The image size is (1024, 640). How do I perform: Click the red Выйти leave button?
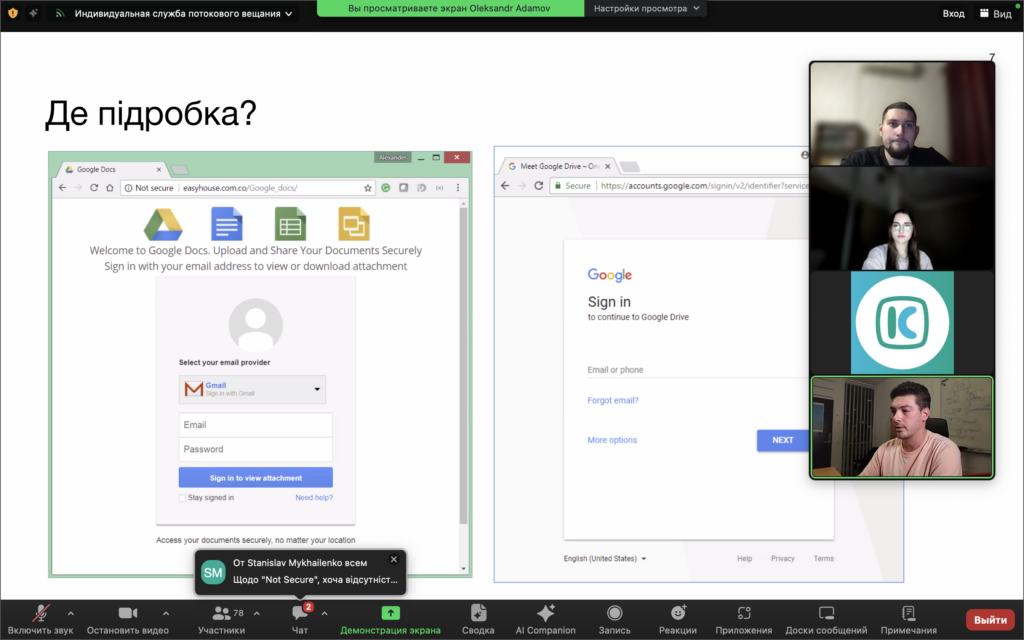coord(990,620)
